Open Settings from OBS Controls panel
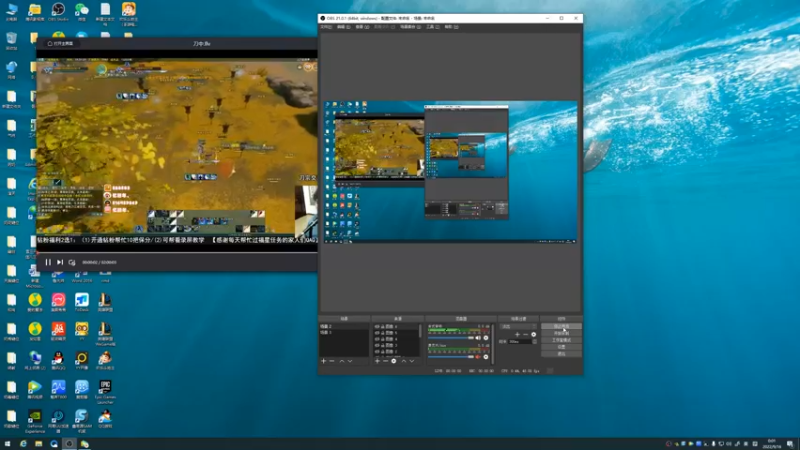This screenshot has height=450, width=800. [x=561, y=347]
